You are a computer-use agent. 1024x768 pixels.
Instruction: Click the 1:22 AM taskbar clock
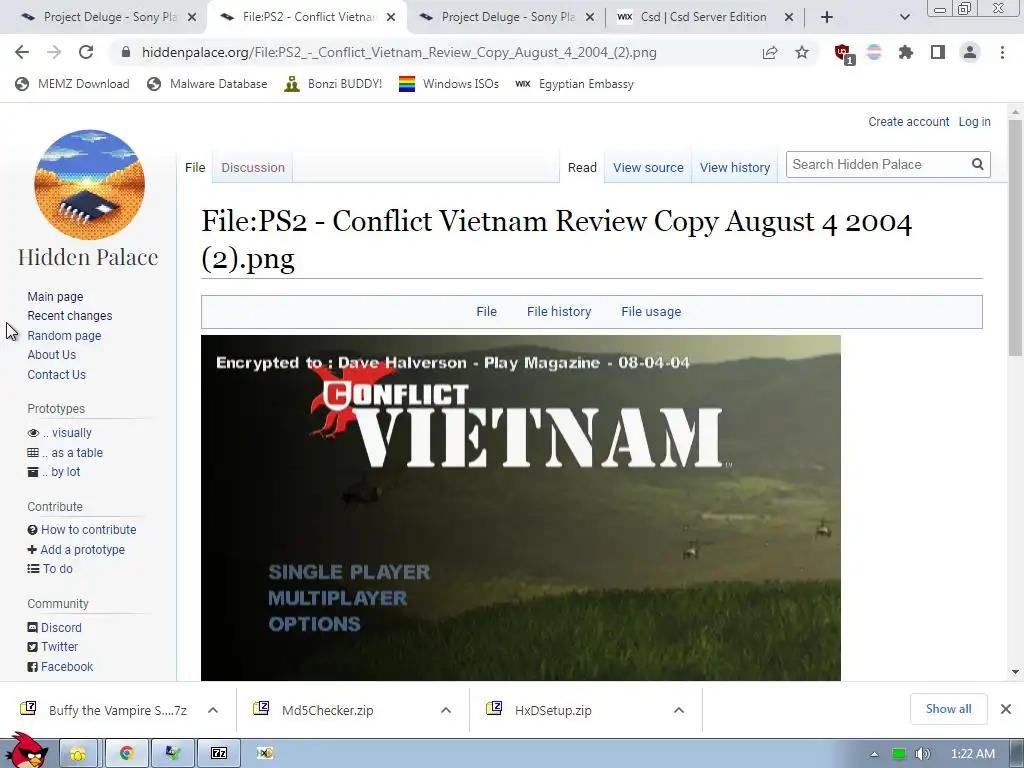click(x=972, y=754)
